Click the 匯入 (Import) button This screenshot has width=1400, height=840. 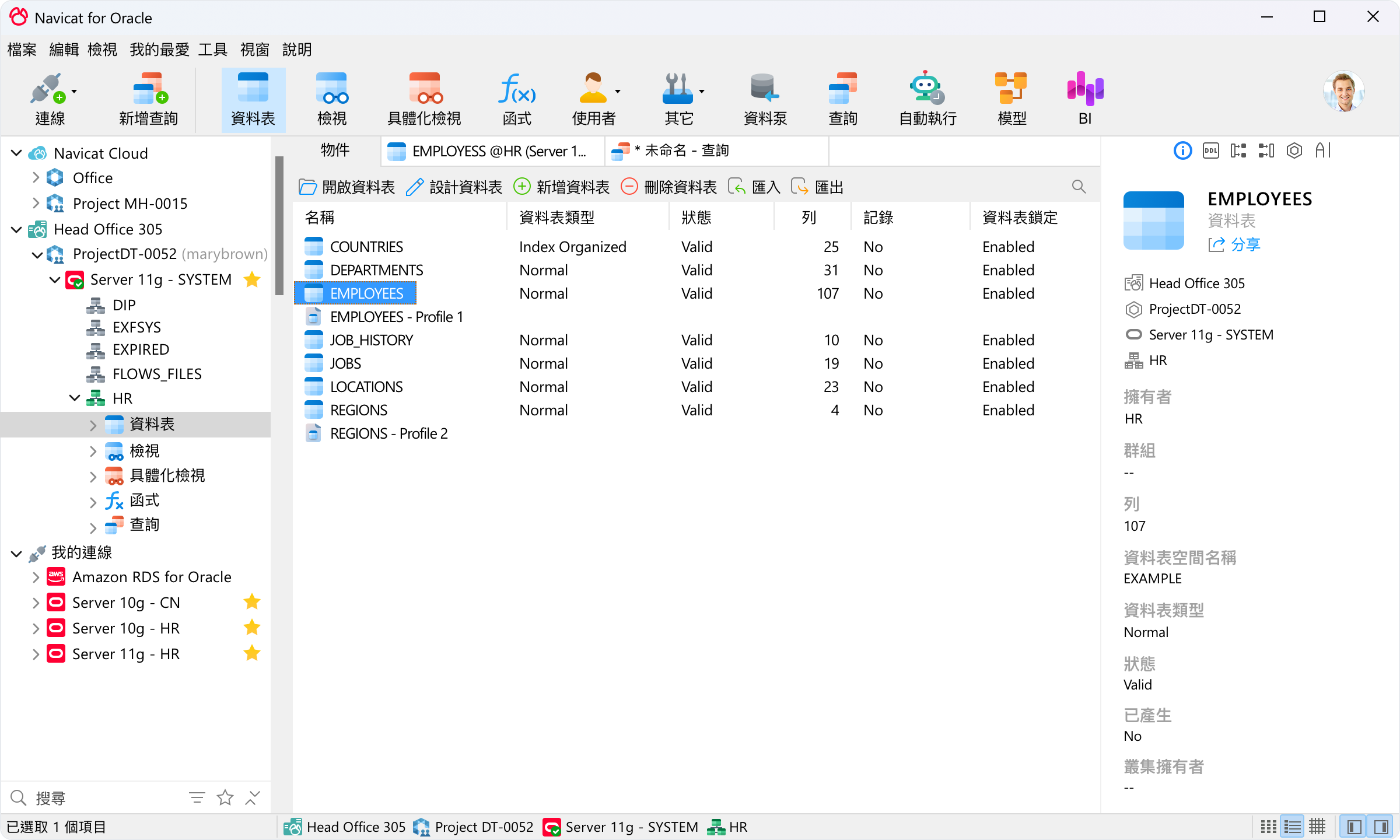[x=754, y=187]
